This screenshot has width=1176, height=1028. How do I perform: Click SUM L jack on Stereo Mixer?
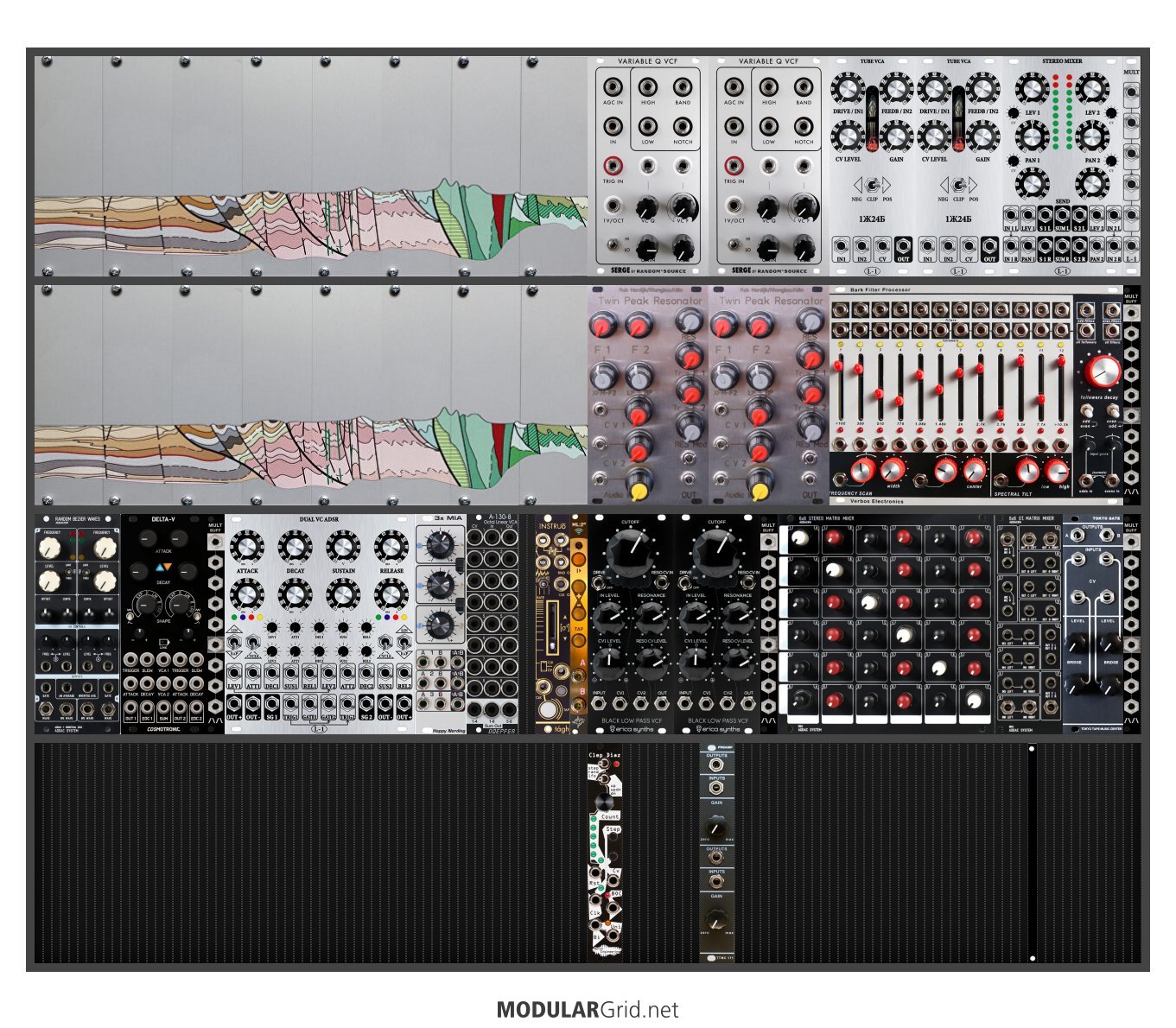click(1062, 215)
